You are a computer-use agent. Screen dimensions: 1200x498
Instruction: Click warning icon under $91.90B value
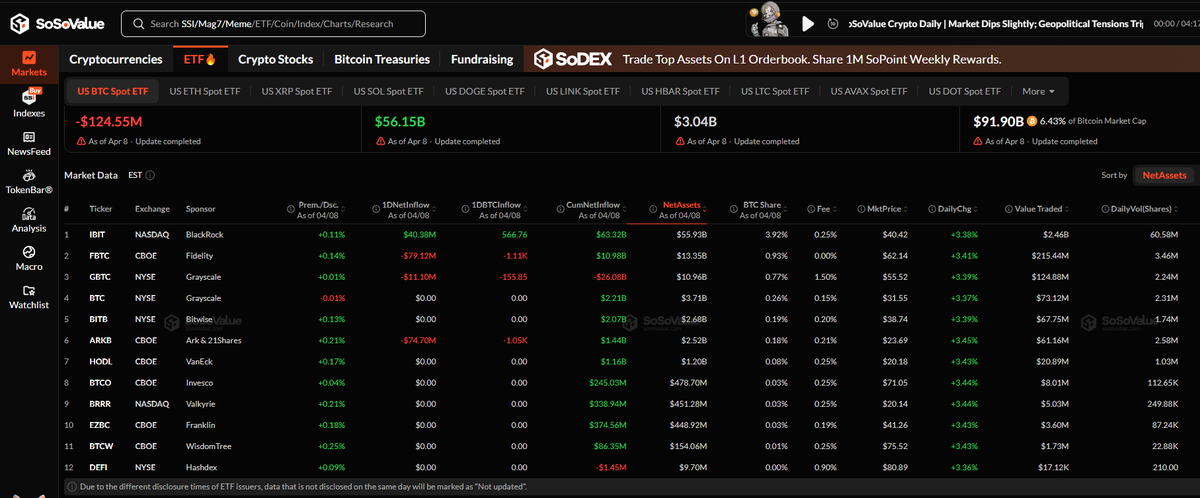978,141
